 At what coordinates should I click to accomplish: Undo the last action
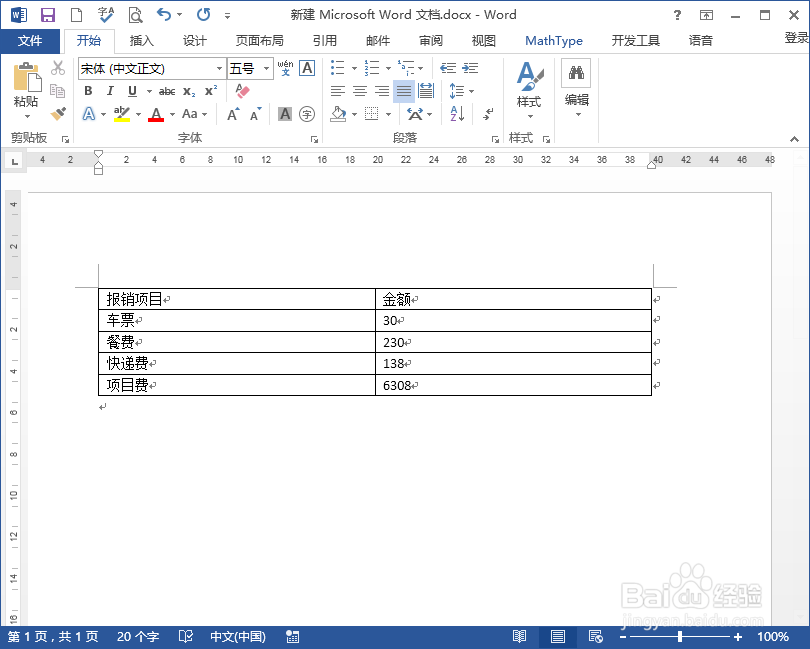pyautogui.click(x=164, y=14)
